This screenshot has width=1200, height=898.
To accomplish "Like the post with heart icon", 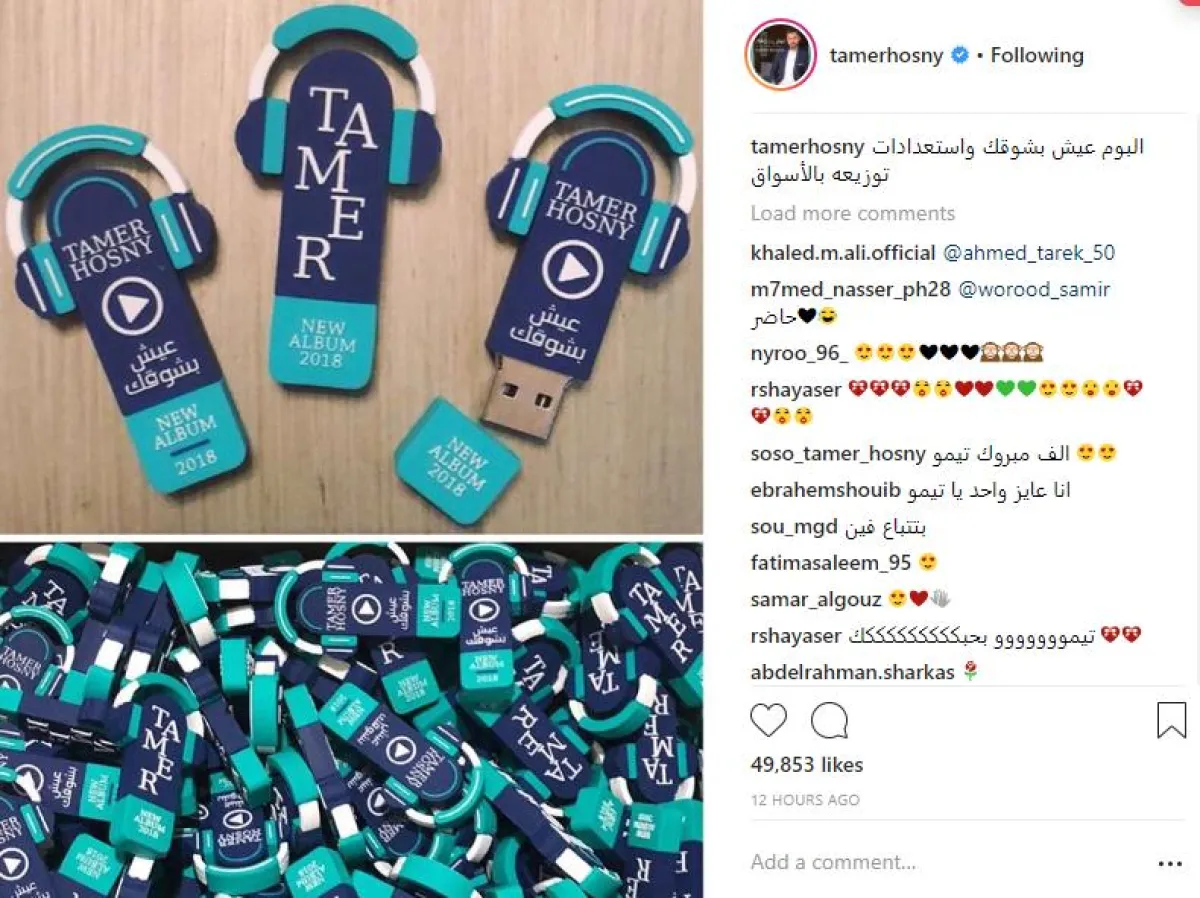I will tap(769, 720).
